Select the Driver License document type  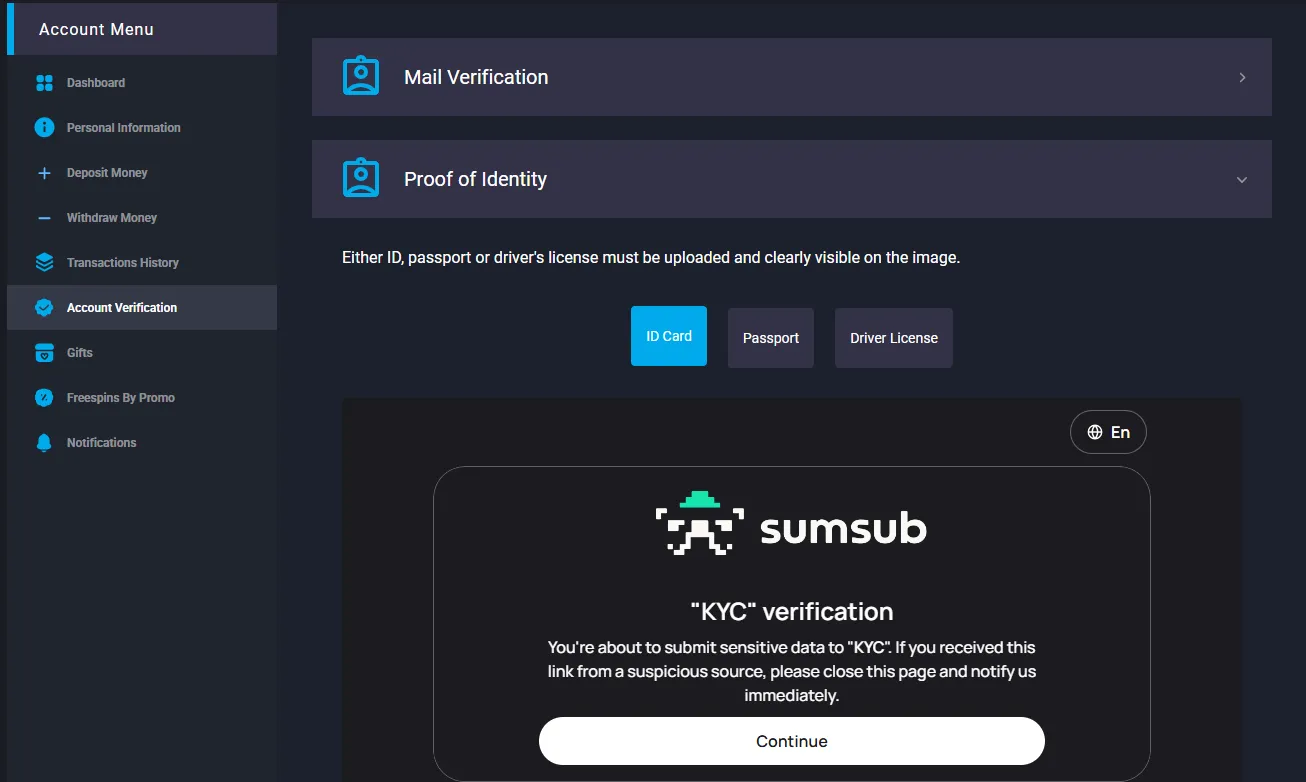click(x=894, y=338)
